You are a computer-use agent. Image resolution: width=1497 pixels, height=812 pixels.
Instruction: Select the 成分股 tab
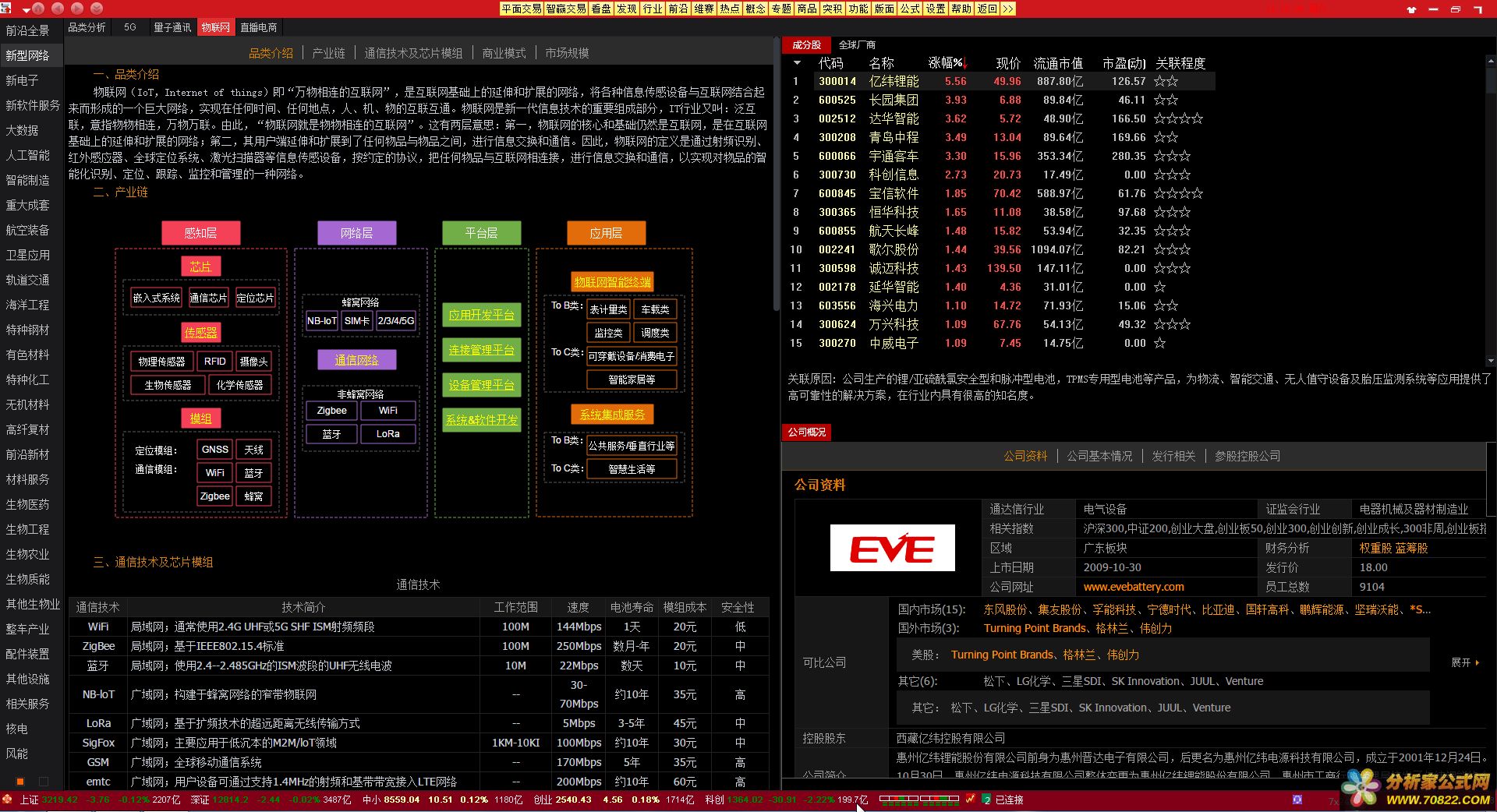click(806, 45)
